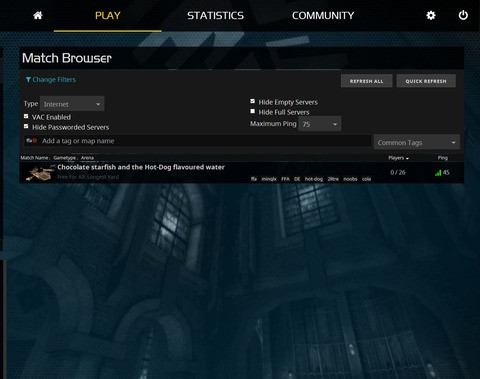Open the PLAY tab
The image size is (480, 379).
pyautogui.click(x=108, y=16)
